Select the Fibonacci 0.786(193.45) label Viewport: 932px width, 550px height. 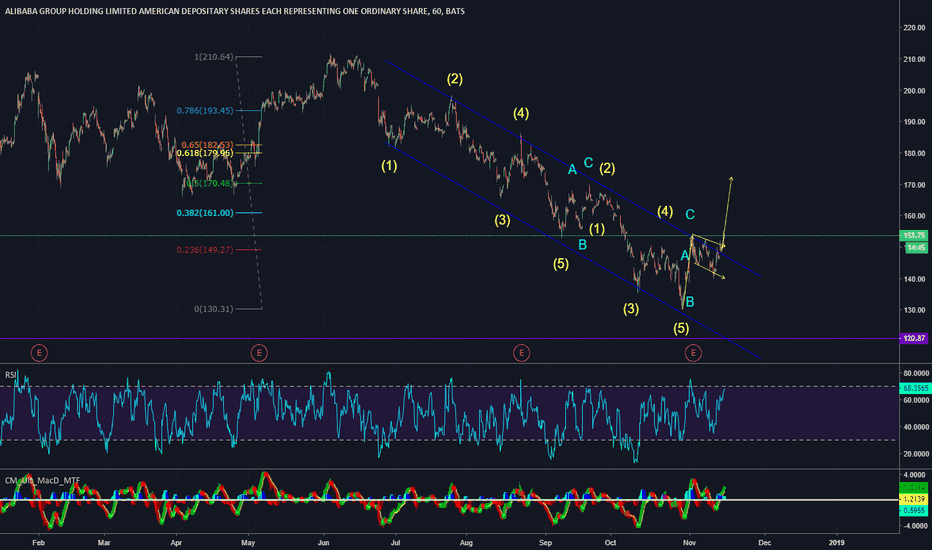[x=205, y=111]
